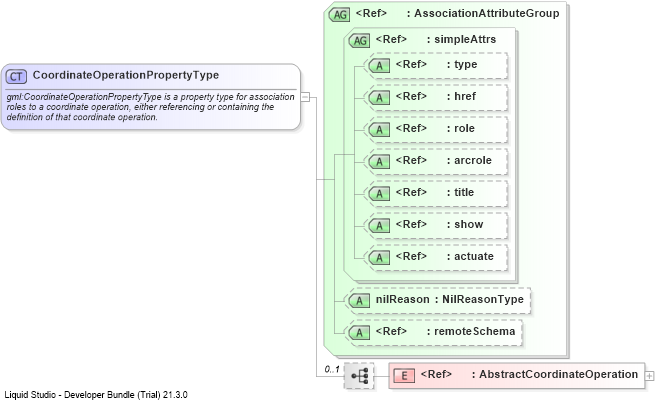Click the CT icon of CoordinateOperationPropertyType
655x400 pixels.
pyautogui.click(x=16, y=76)
